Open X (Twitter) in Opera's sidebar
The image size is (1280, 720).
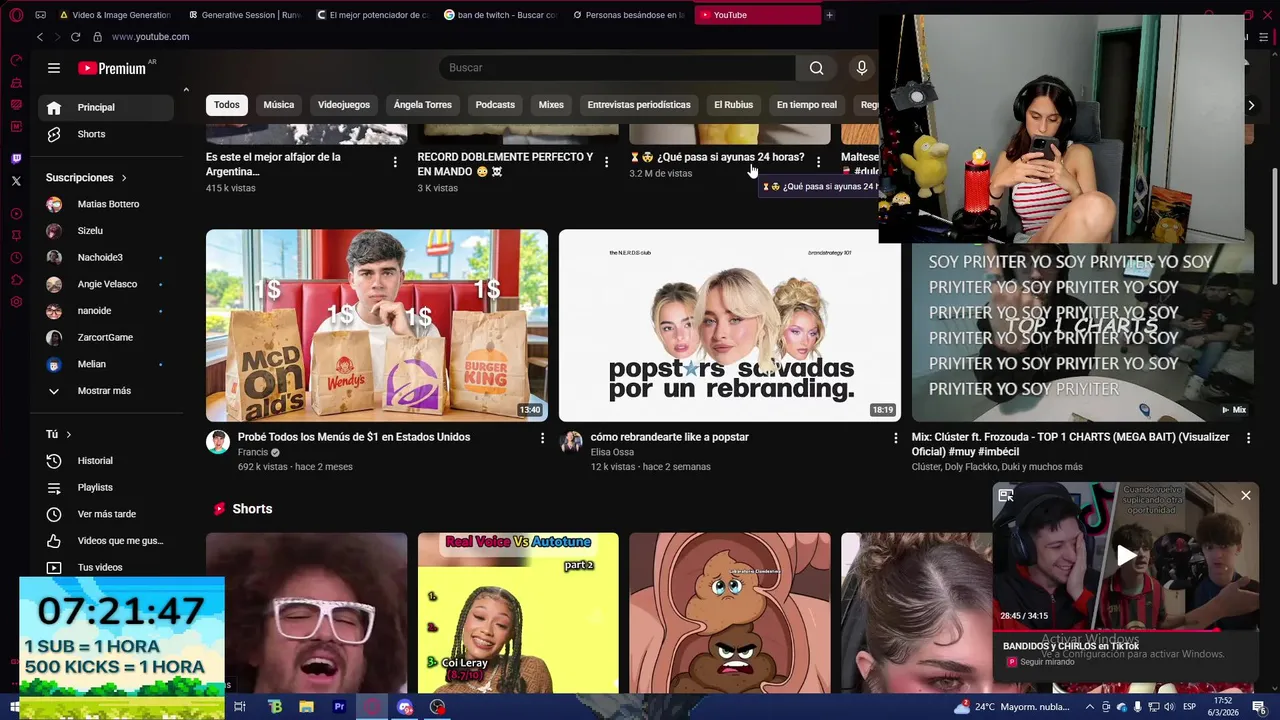[x=16, y=181]
